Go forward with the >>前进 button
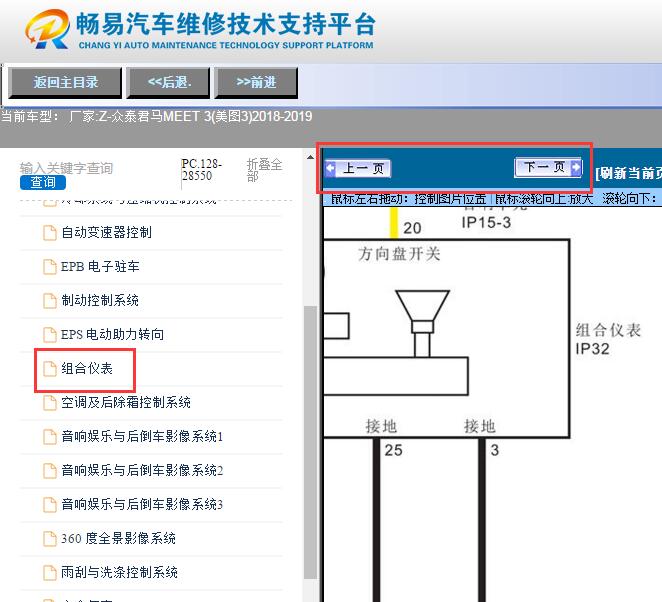Screen dimensions: 662x602 coord(256,82)
